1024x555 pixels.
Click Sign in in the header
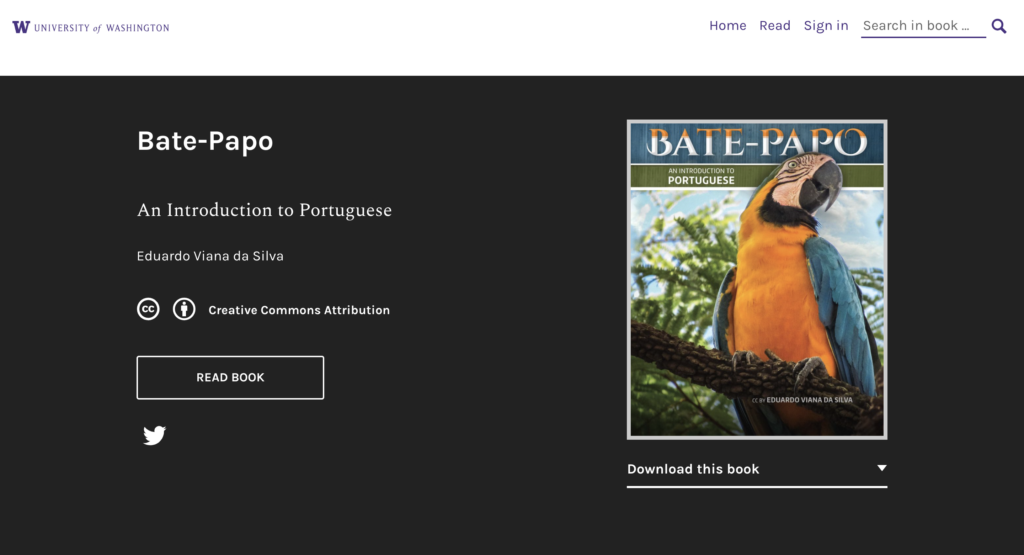[x=825, y=26]
